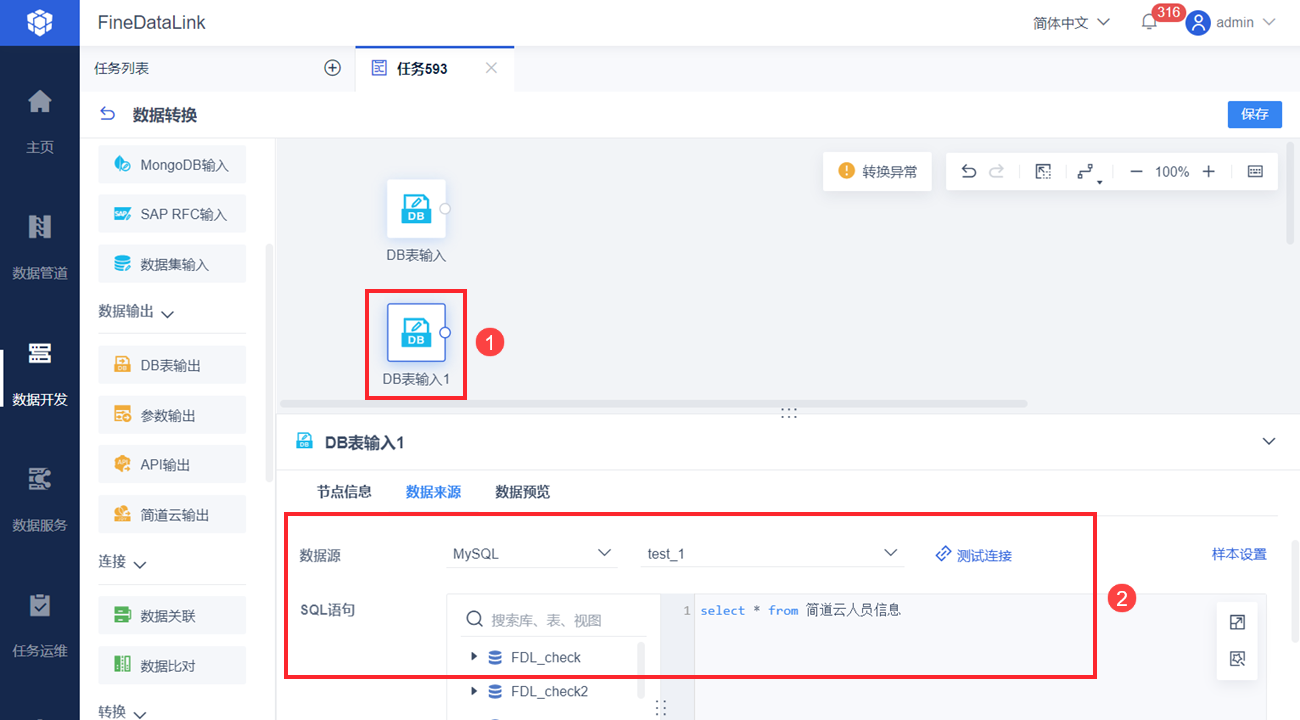
Task: Choose the 参数输出 operator
Action: [172, 415]
